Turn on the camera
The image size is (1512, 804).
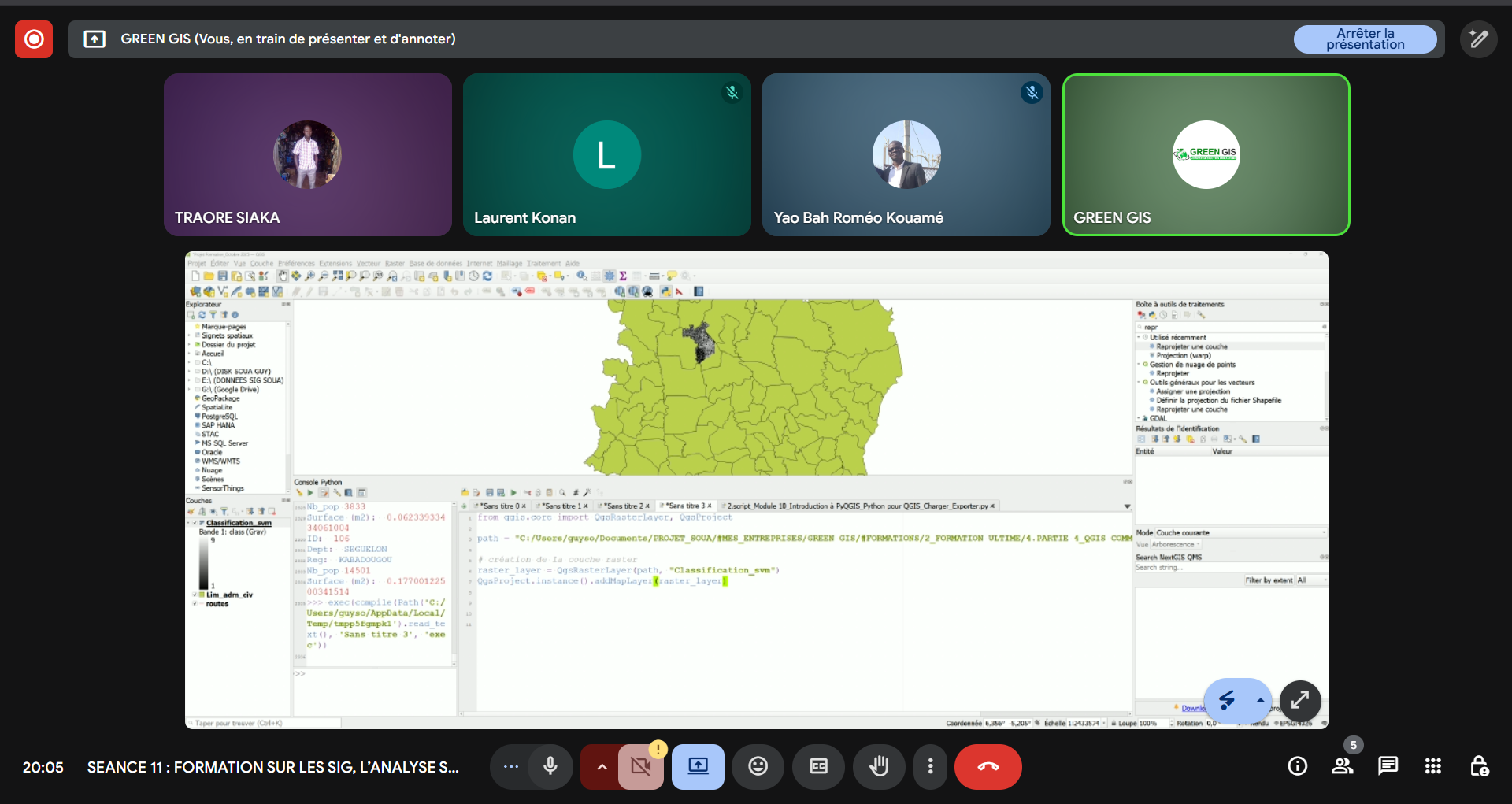tap(641, 766)
